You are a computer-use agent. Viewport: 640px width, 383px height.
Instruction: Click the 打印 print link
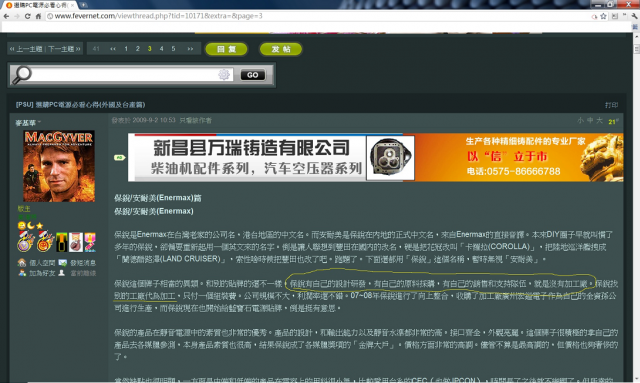pos(611,105)
